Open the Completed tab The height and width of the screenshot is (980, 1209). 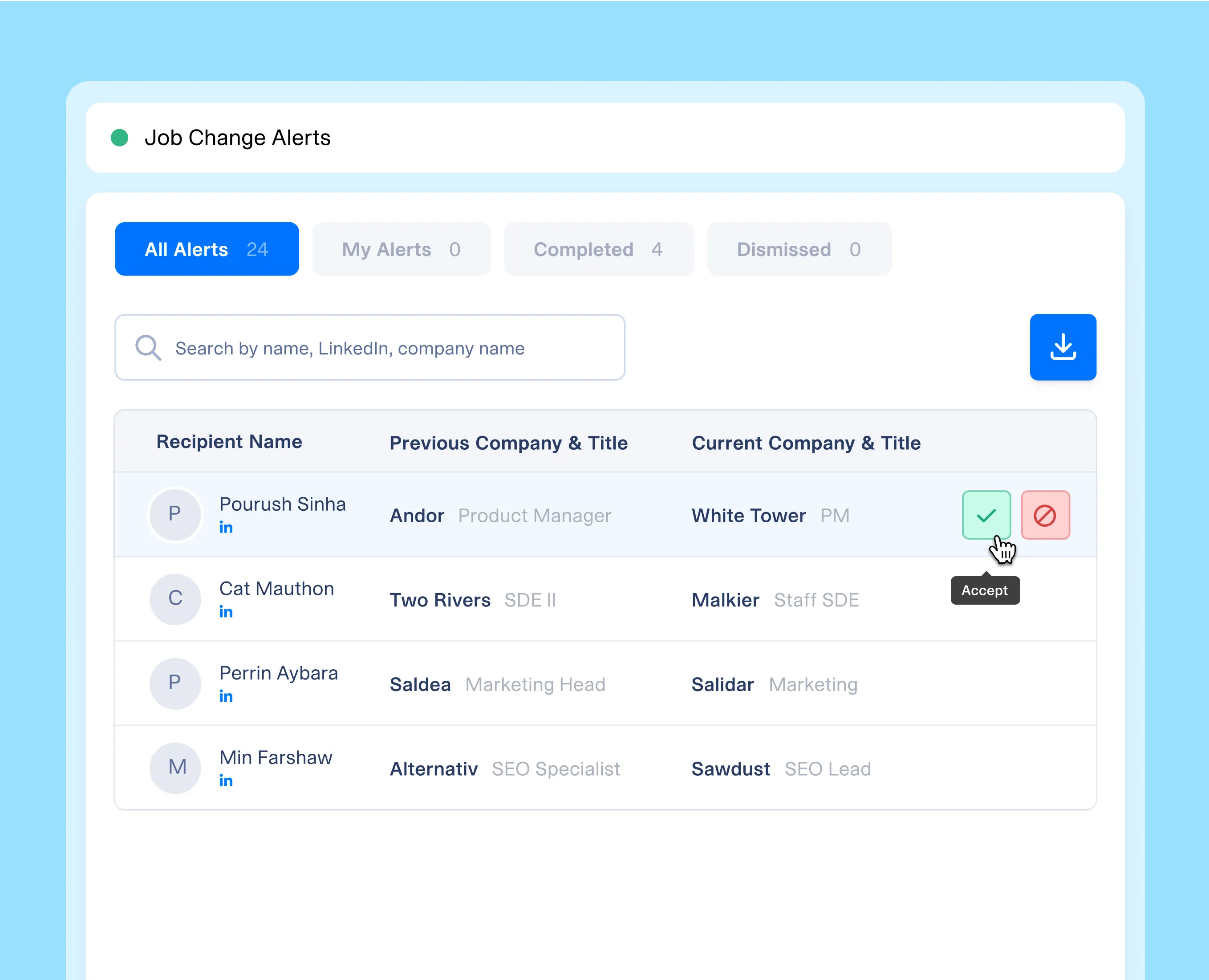click(x=598, y=249)
